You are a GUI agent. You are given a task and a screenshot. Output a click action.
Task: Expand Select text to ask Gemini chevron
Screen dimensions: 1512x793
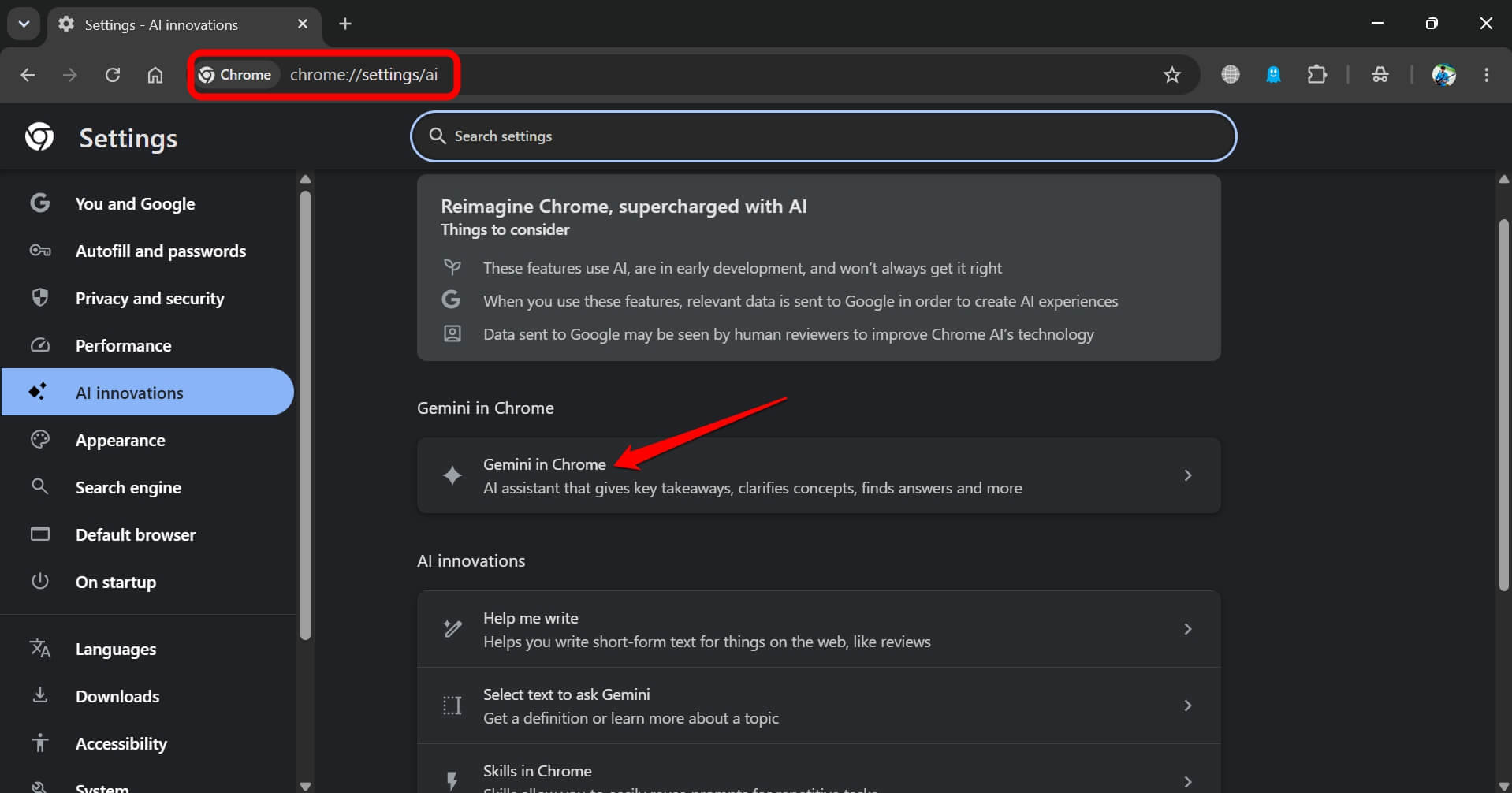click(1188, 706)
